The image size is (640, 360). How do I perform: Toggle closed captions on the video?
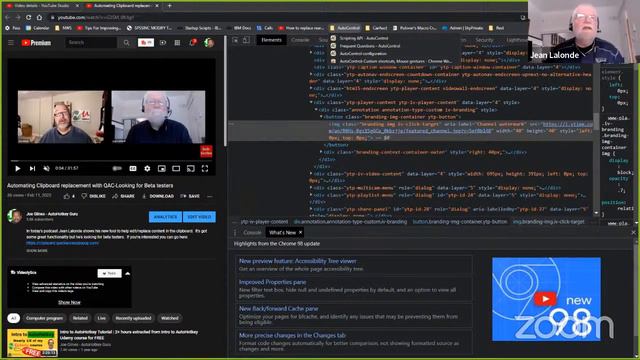(133, 168)
